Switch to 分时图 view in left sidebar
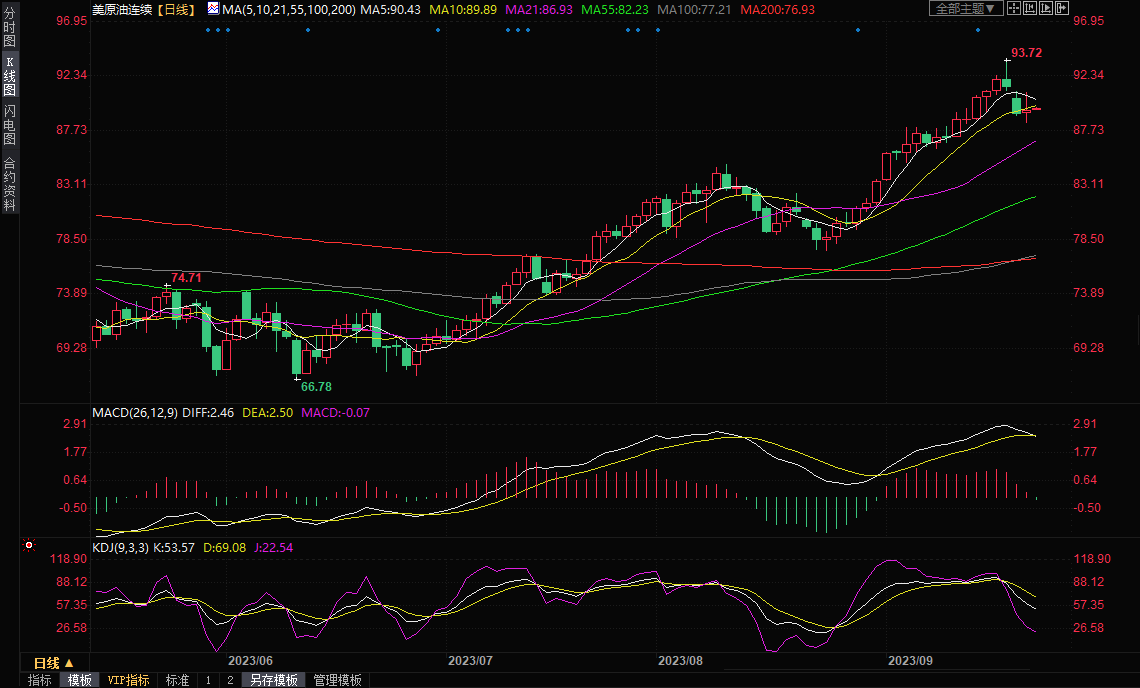This screenshot has height=688, width=1140. pyautogui.click(x=10, y=33)
